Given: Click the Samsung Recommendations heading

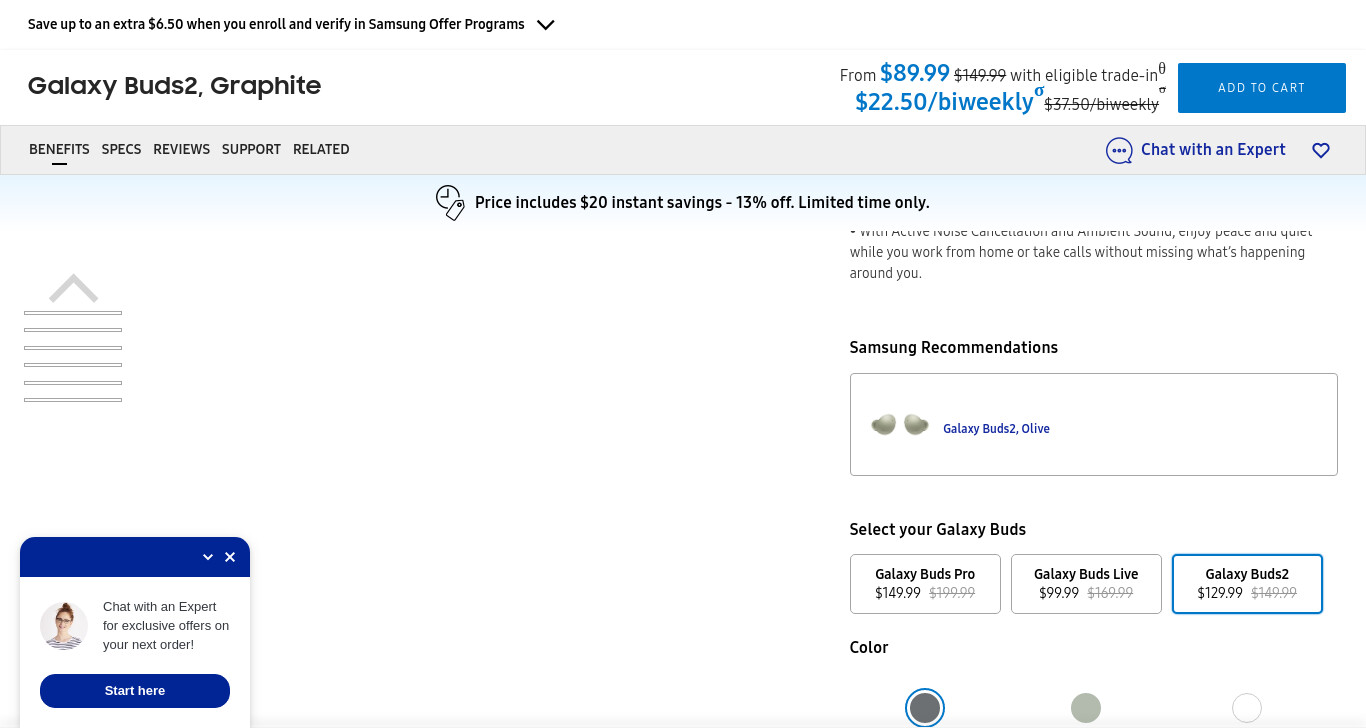Looking at the screenshot, I should 954,348.
